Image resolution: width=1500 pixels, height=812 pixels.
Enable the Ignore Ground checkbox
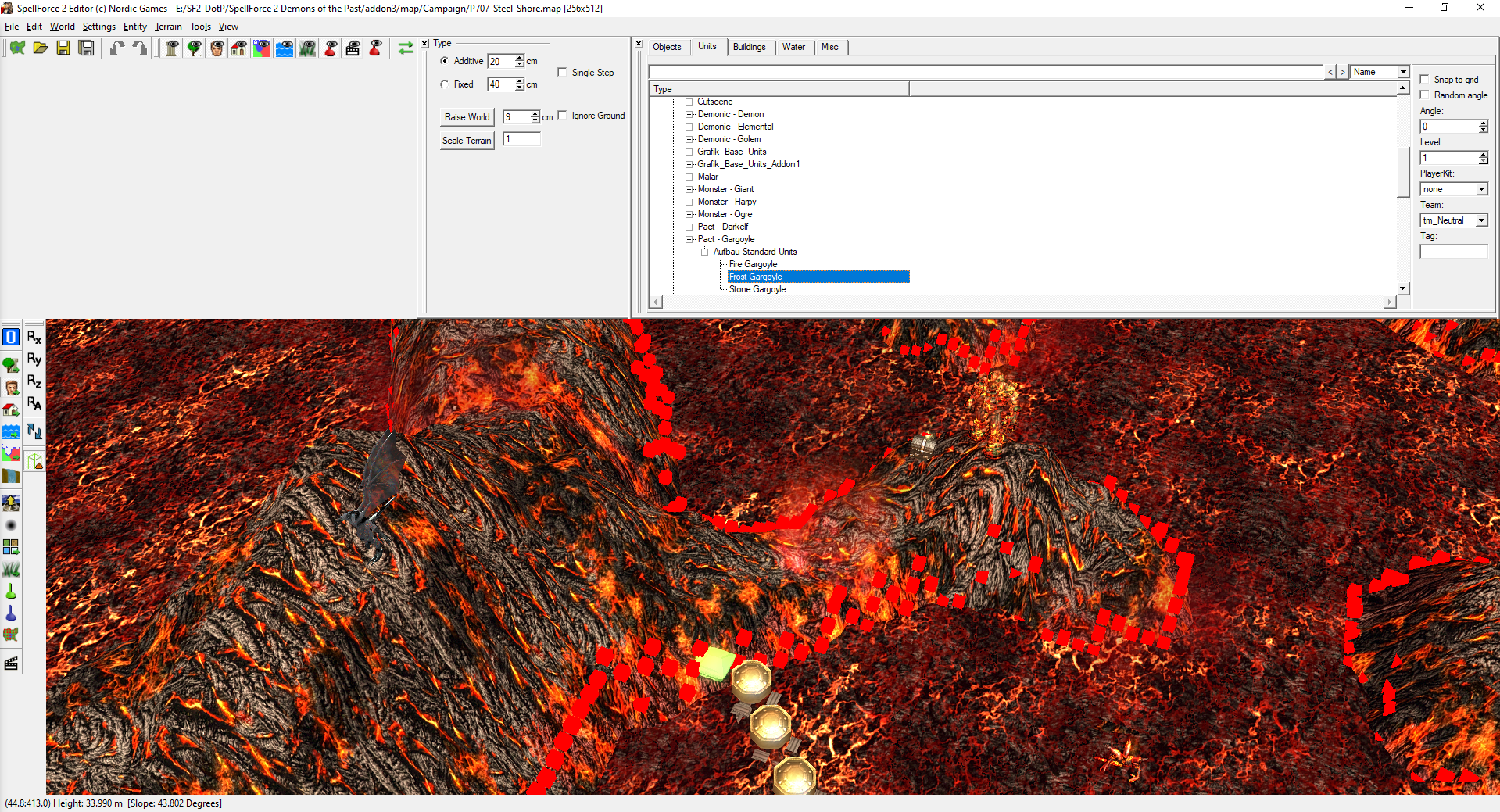pos(562,115)
